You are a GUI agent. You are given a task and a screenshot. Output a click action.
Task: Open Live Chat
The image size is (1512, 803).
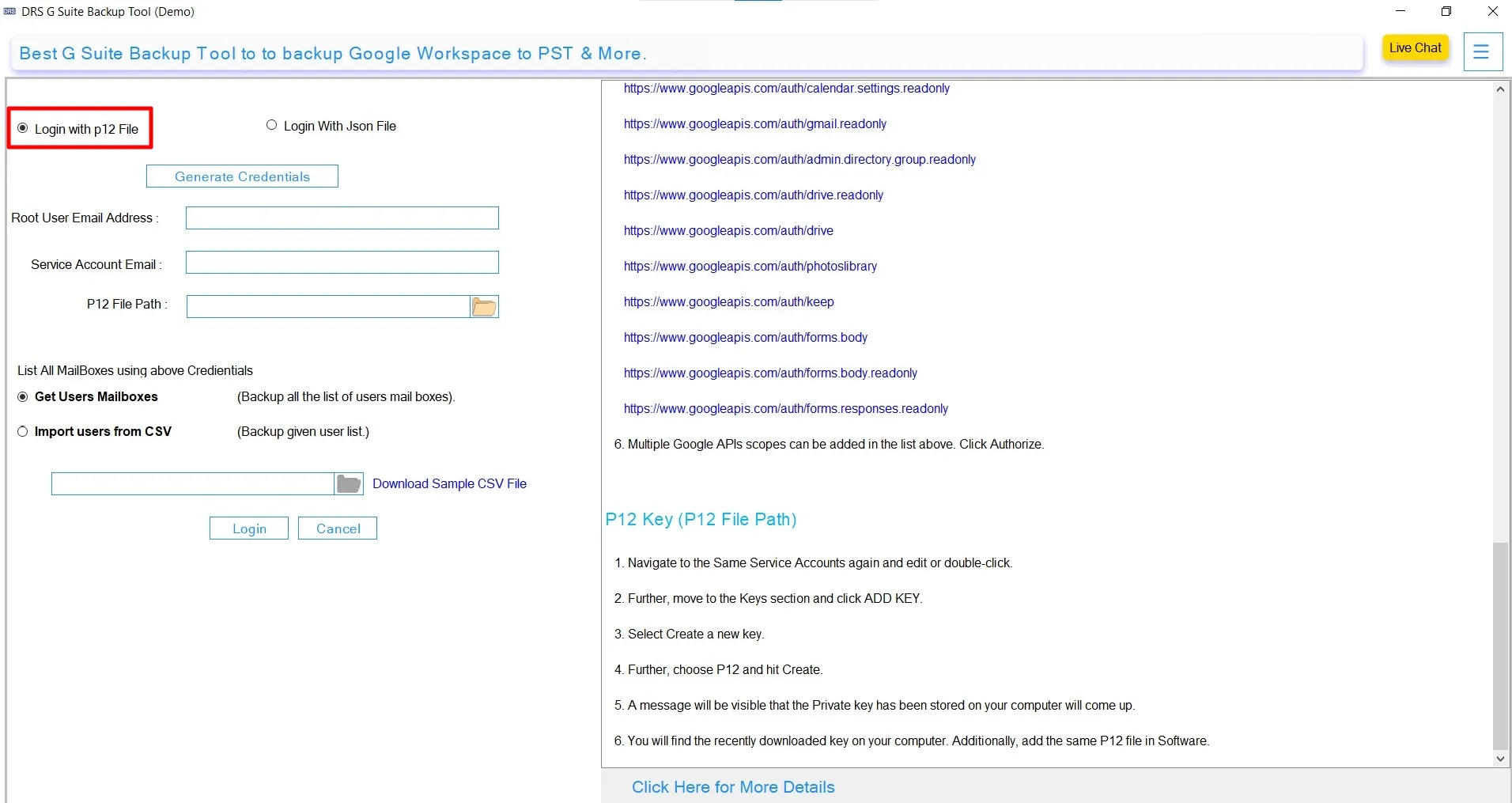tap(1416, 48)
